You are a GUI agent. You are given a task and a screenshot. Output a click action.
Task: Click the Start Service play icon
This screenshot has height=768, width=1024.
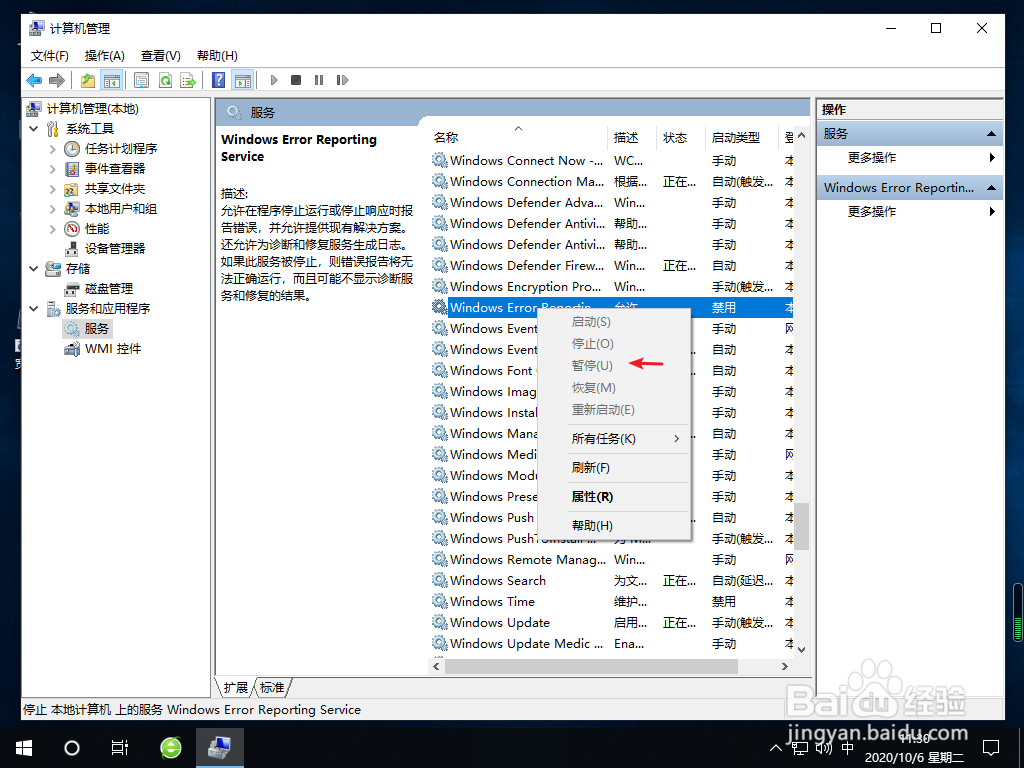click(274, 80)
